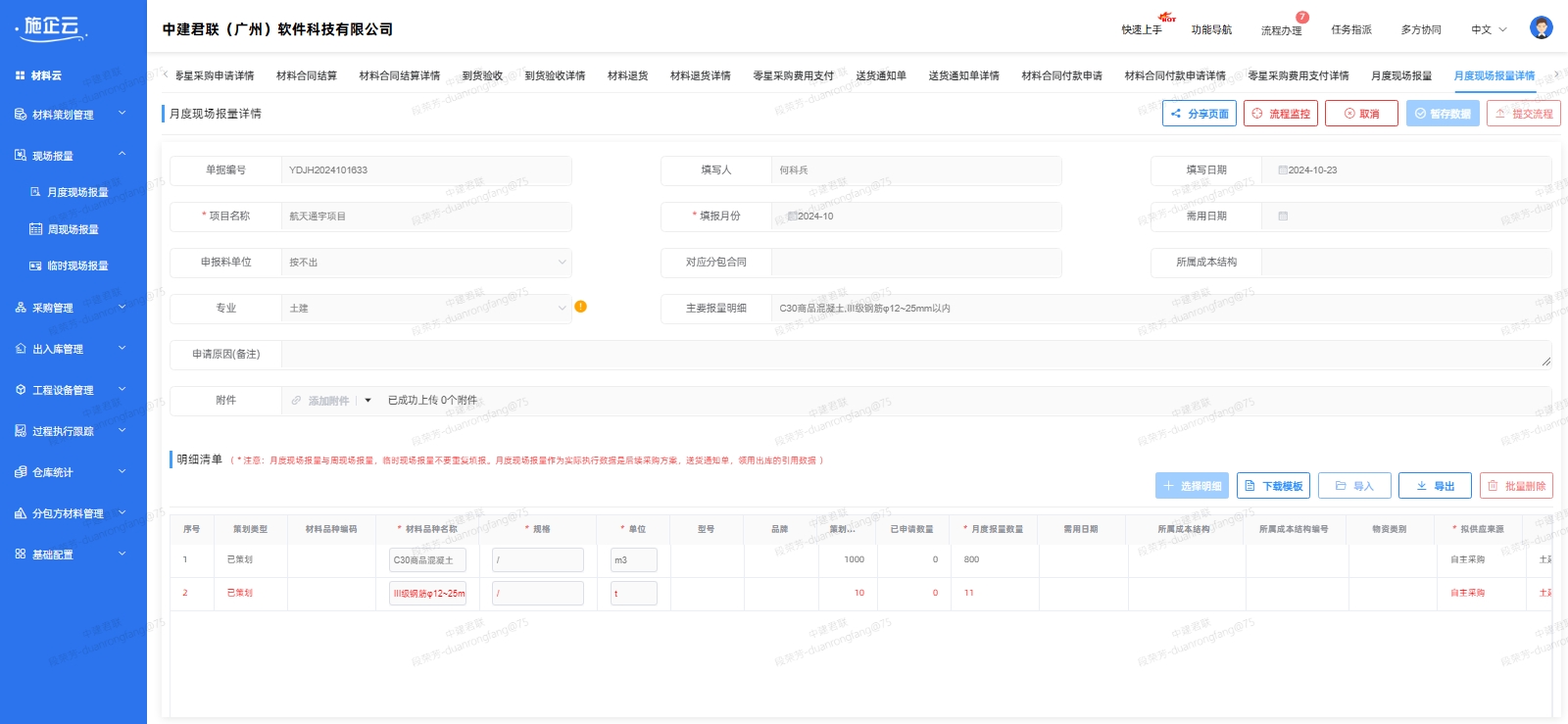The image size is (1568, 724).
Task: Click the 材料品种名称 input showing Ⅲ级钢筋
Action: click(x=428, y=594)
